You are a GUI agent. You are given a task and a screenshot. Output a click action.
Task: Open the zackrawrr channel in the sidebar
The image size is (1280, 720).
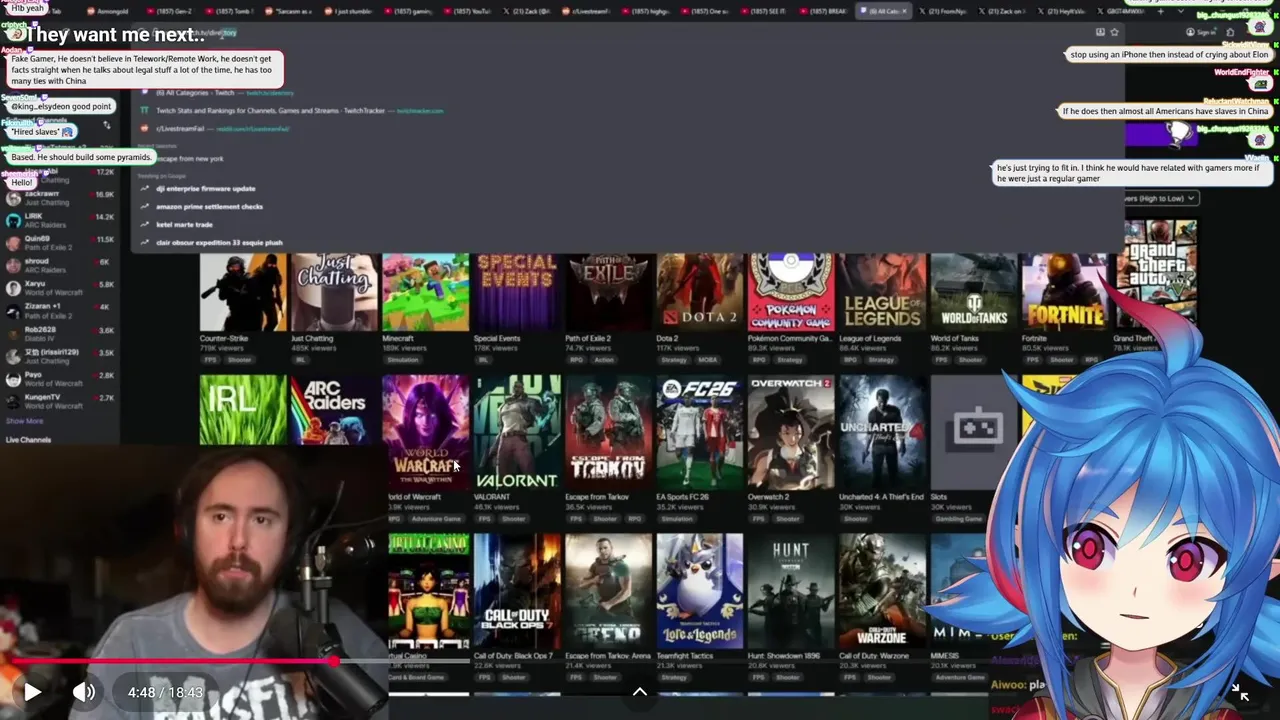point(60,198)
